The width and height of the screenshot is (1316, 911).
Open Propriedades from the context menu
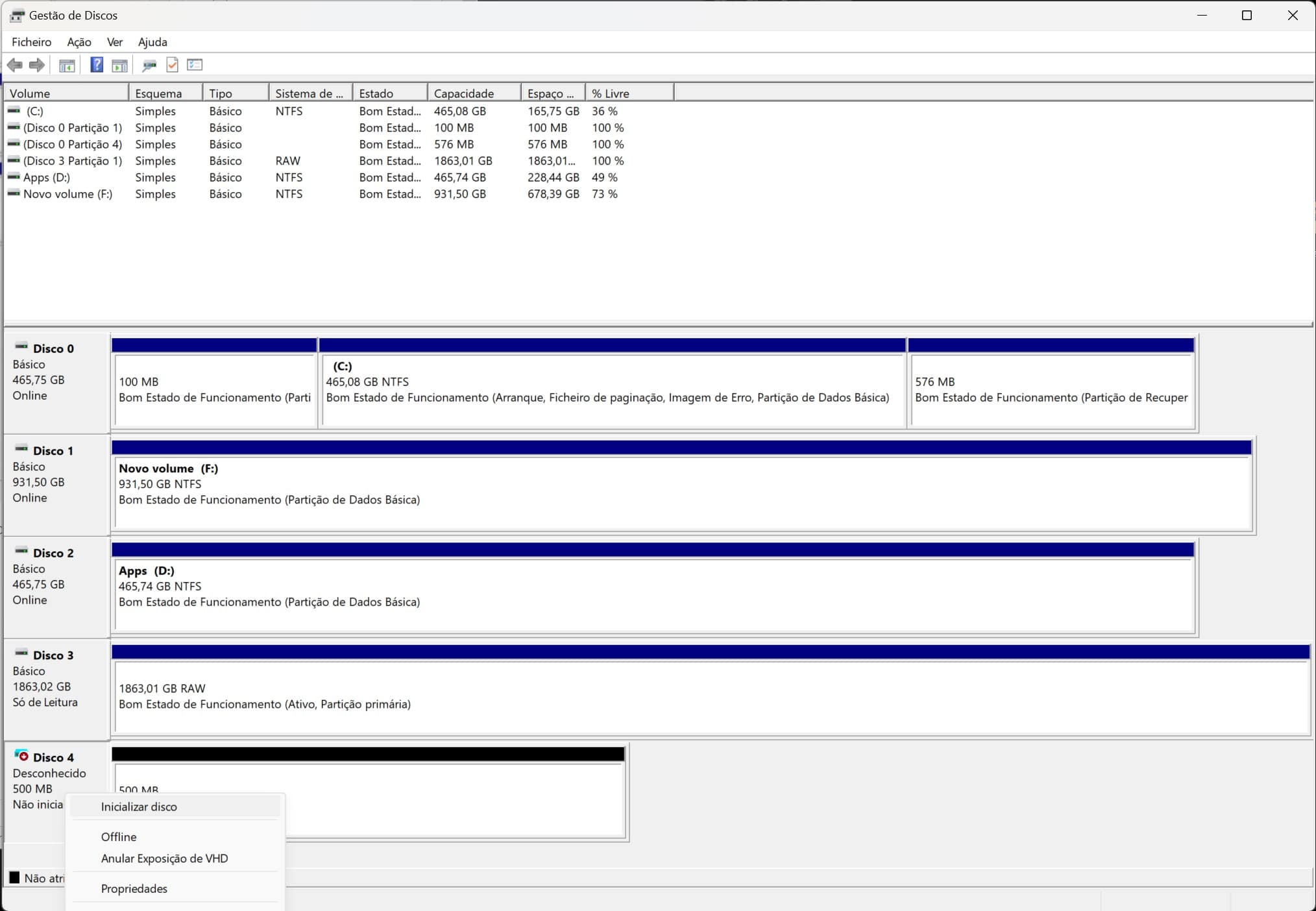[134, 889]
